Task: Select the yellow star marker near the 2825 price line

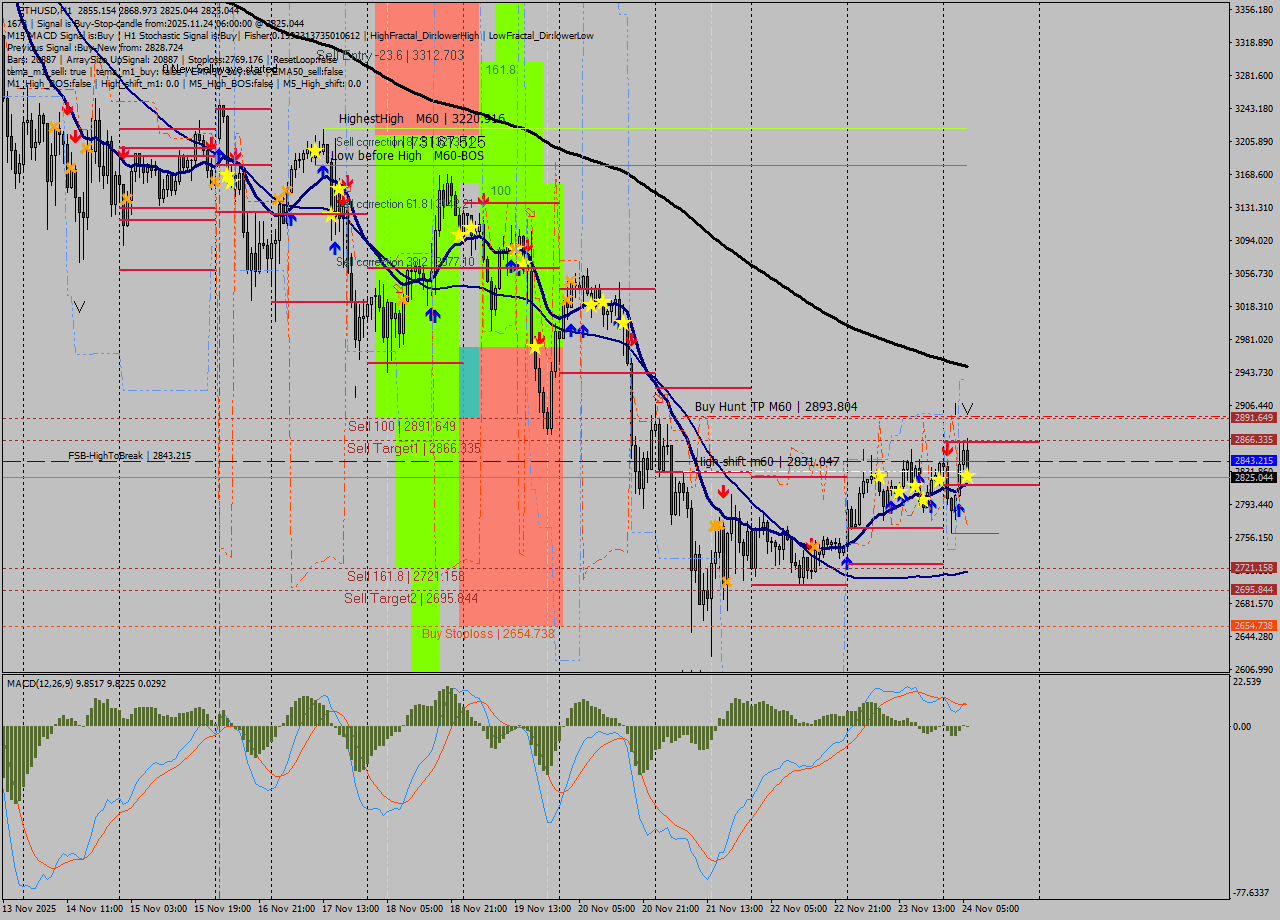Action: coord(967,477)
